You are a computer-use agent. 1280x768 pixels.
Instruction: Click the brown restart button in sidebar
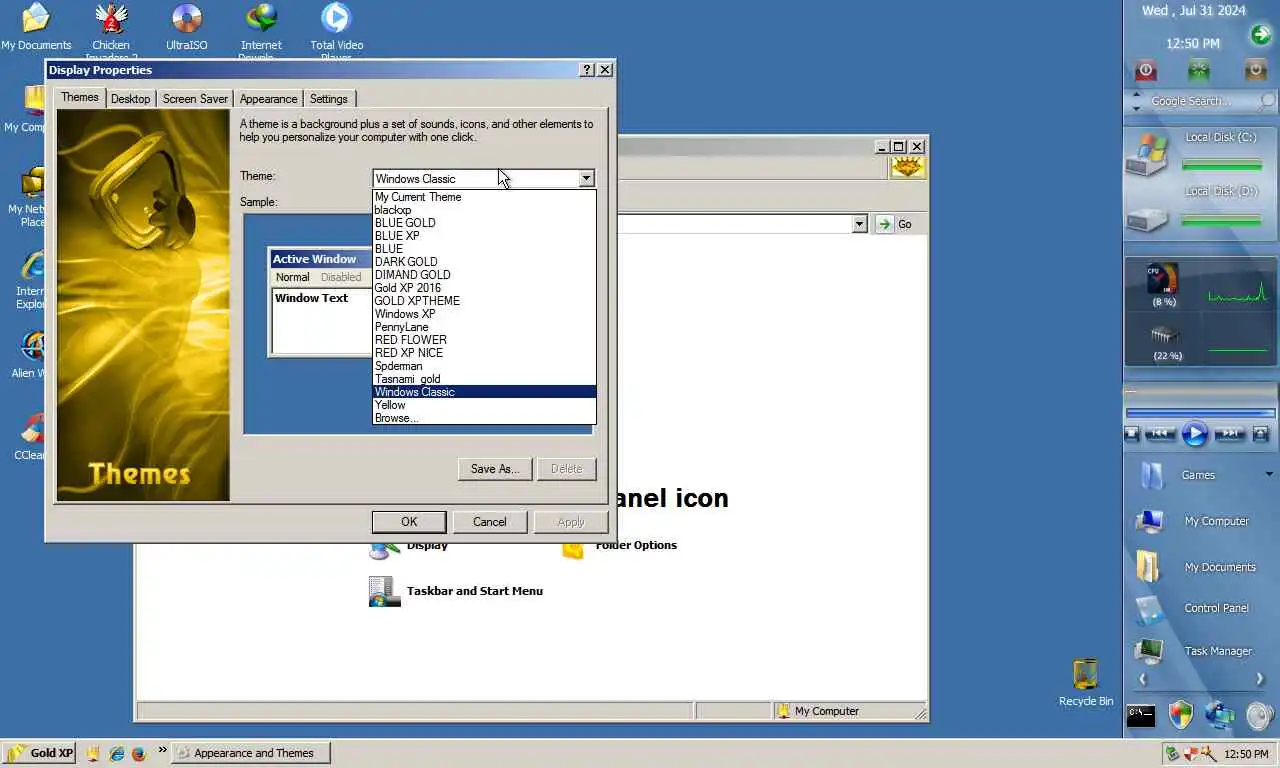1255,70
